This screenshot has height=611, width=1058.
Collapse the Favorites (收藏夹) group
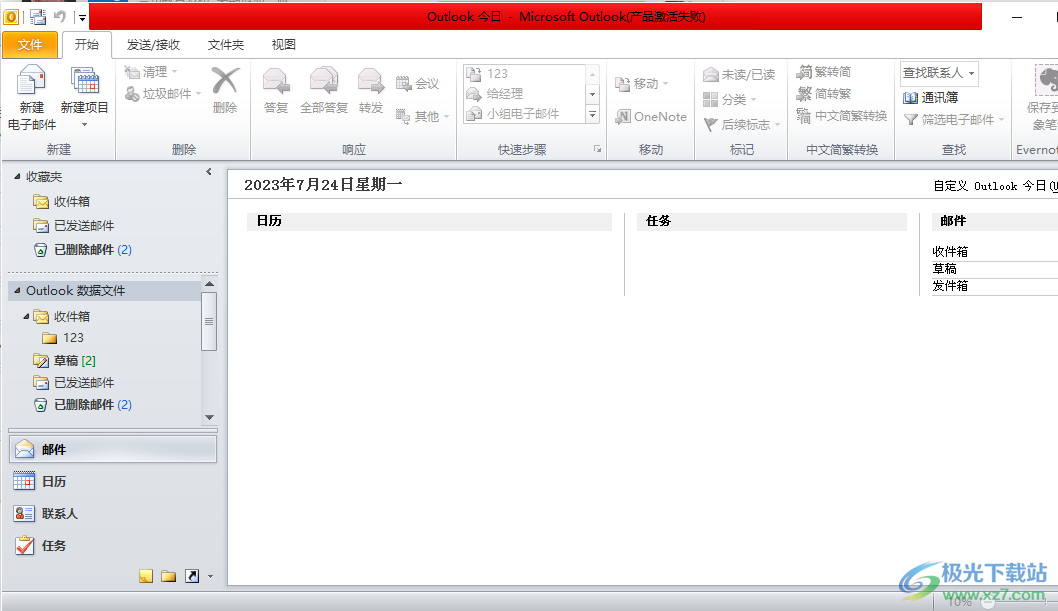18,176
